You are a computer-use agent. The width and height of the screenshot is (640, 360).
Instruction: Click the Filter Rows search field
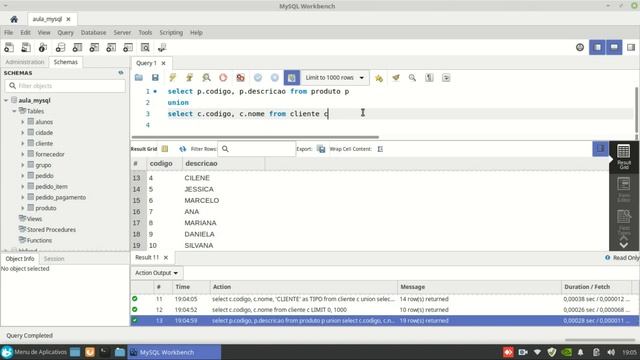coord(256,149)
